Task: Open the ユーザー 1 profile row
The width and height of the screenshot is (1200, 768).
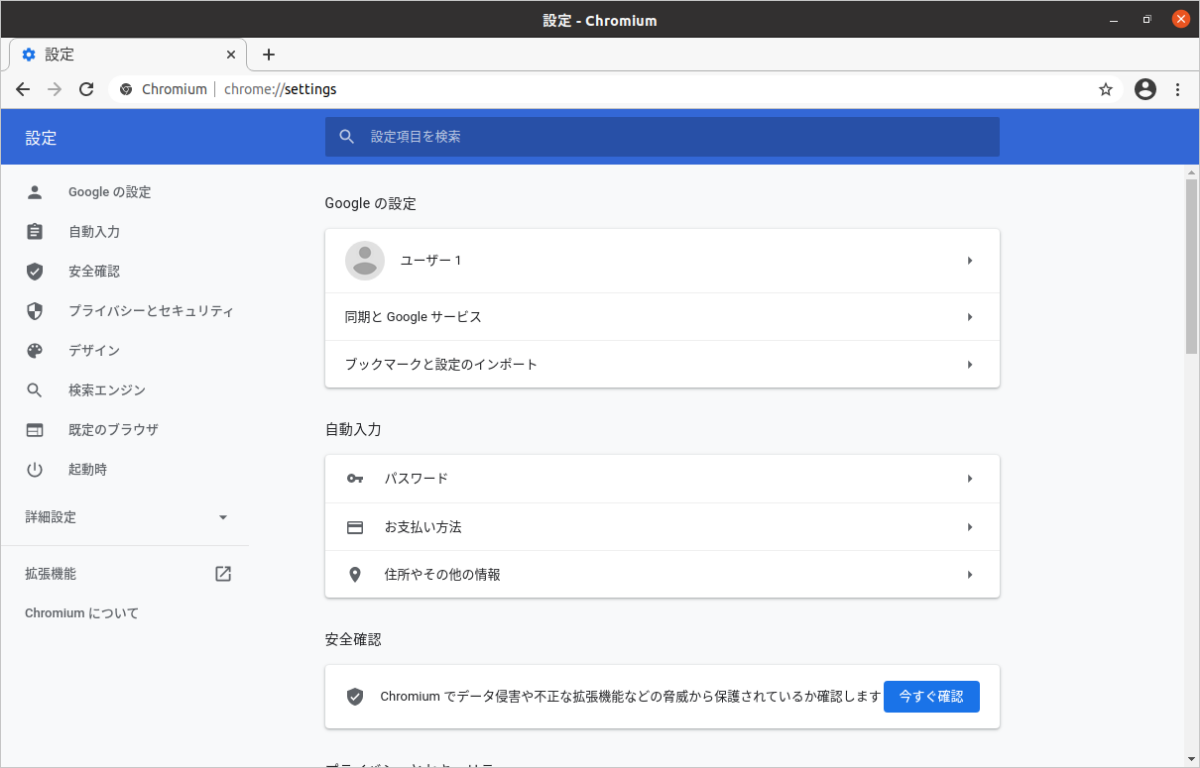Action: 662,261
